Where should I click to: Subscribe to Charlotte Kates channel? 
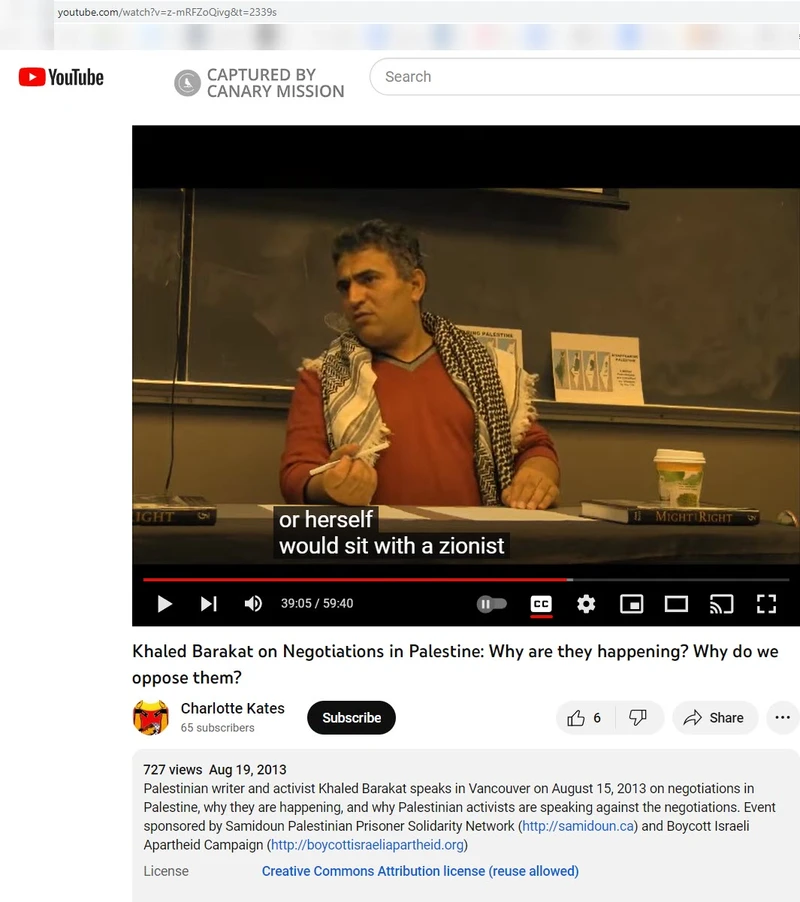(x=351, y=718)
